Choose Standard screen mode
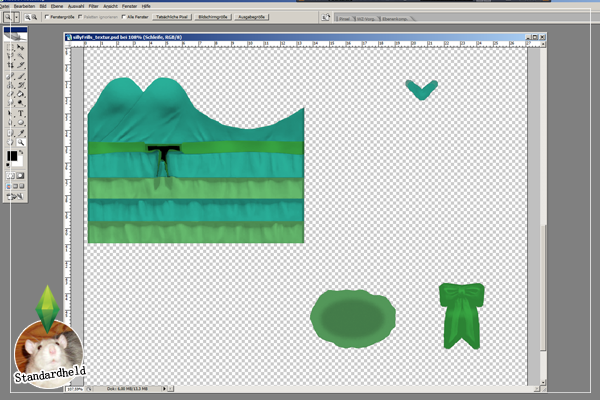This screenshot has height=400, width=600. tap(9, 186)
